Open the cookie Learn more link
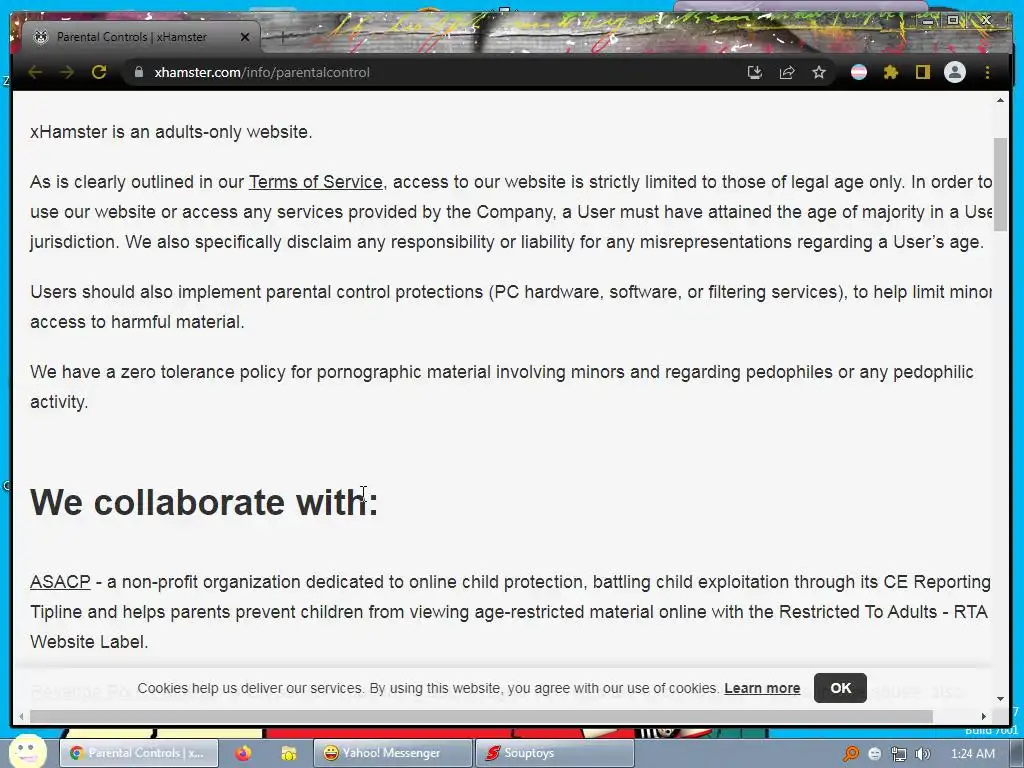 pos(762,688)
